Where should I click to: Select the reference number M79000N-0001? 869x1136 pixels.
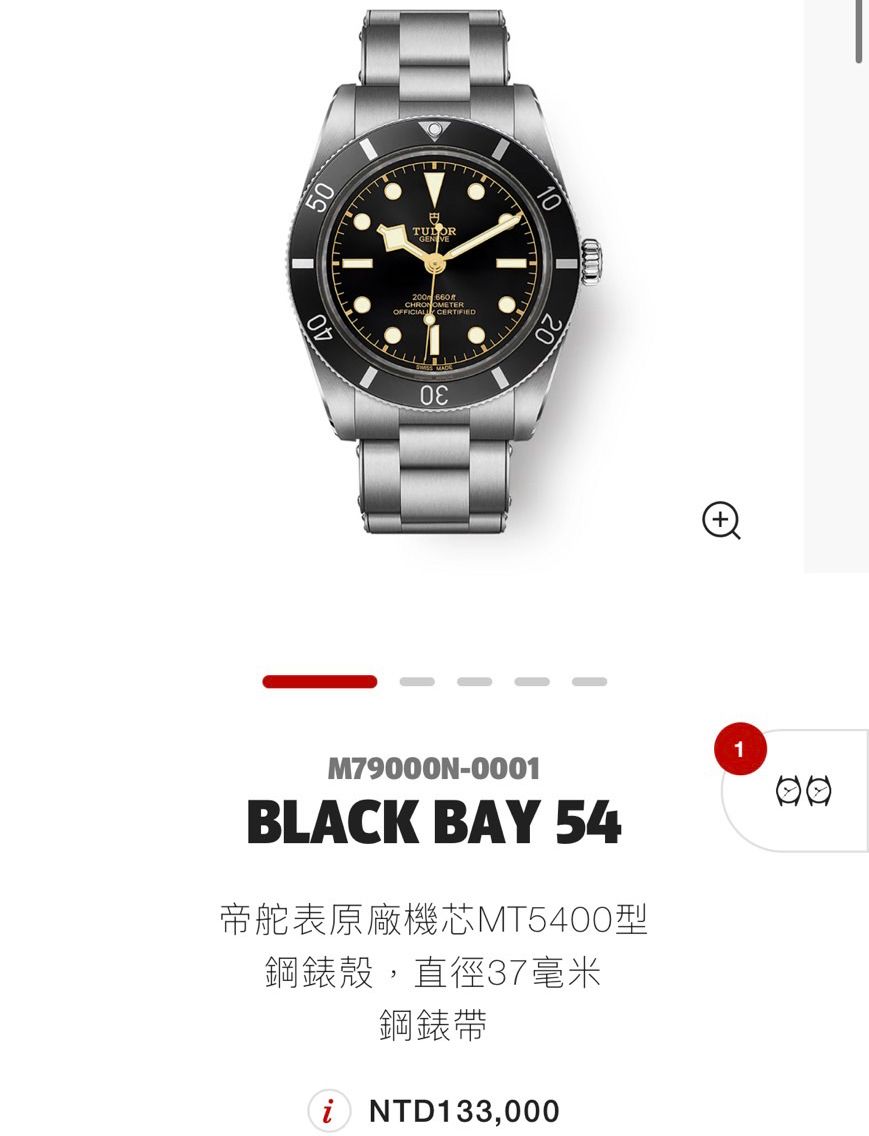coord(434,769)
